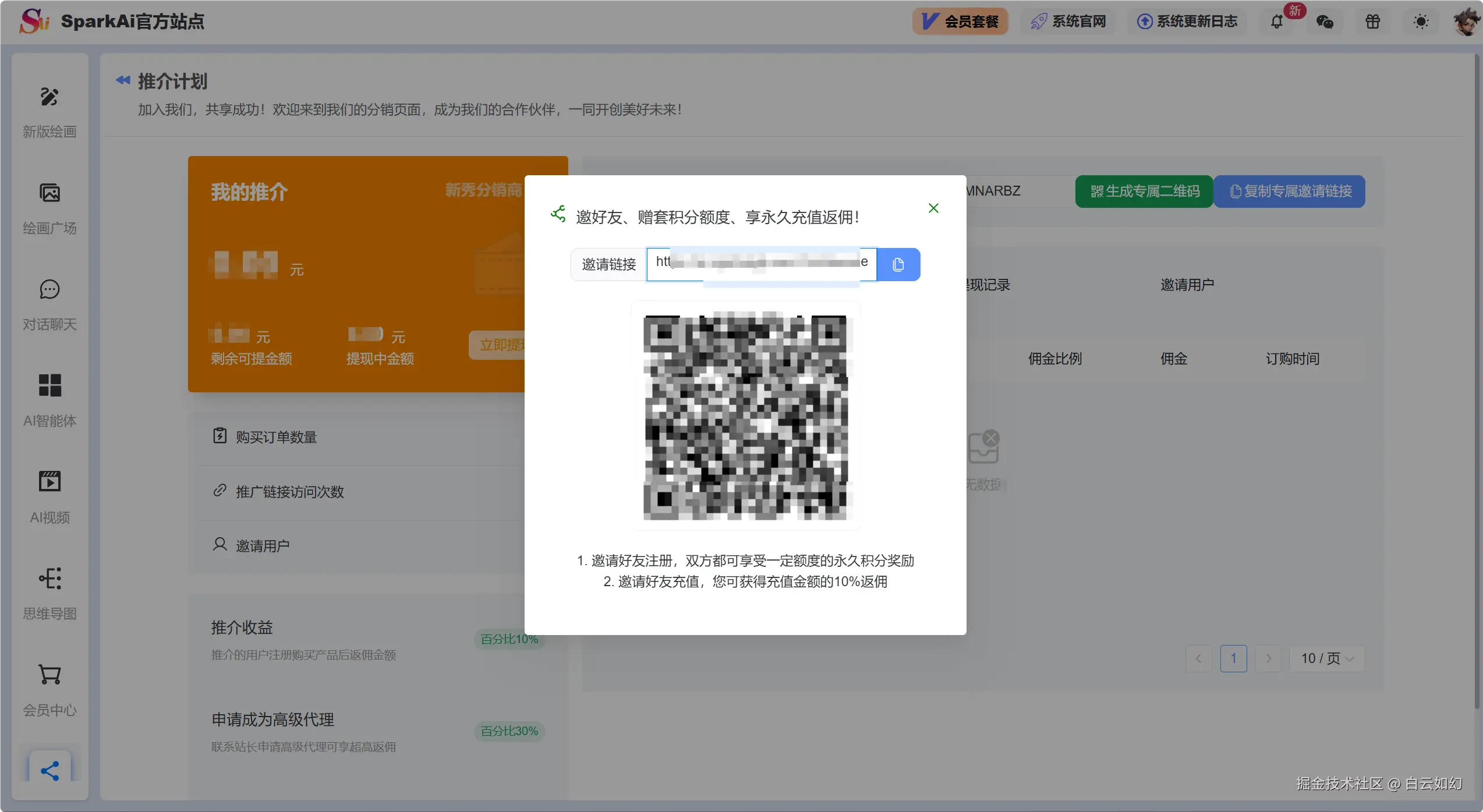Viewport: 1483px width, 812px height.
Task: Open the 10 / 页 page size dropdown
Action: point(1327,658)
